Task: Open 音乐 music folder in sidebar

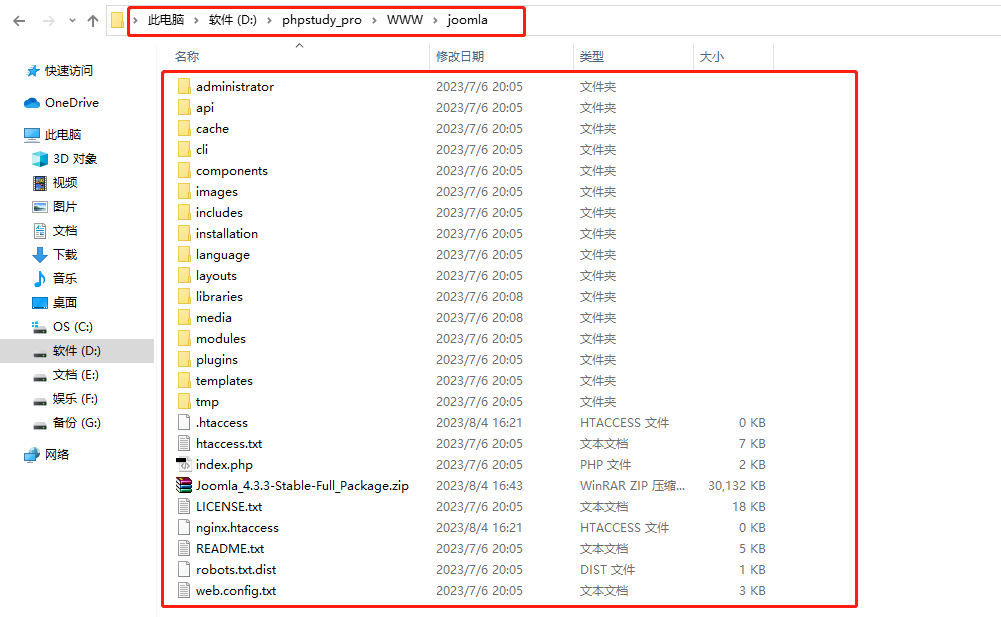Action: [x=64, y=279]
